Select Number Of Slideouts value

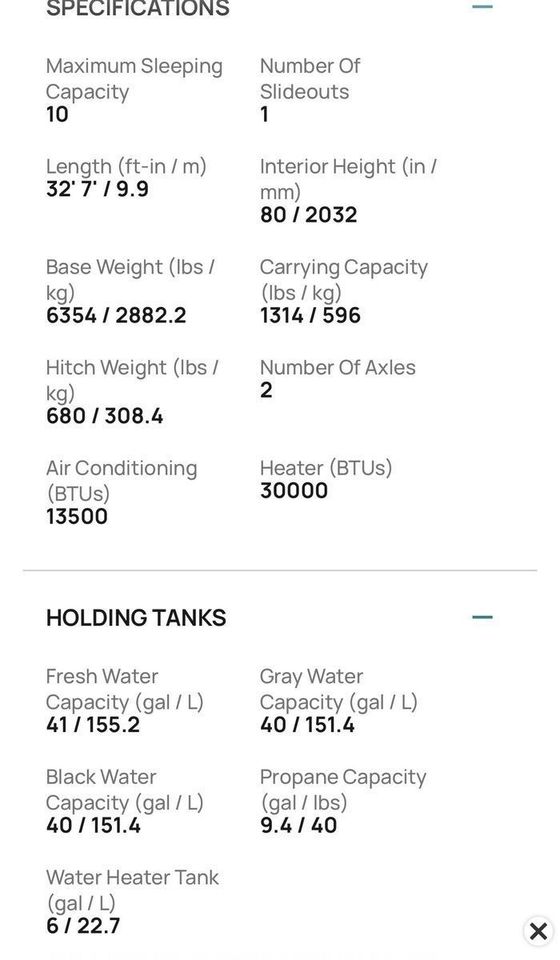[264, 114]
